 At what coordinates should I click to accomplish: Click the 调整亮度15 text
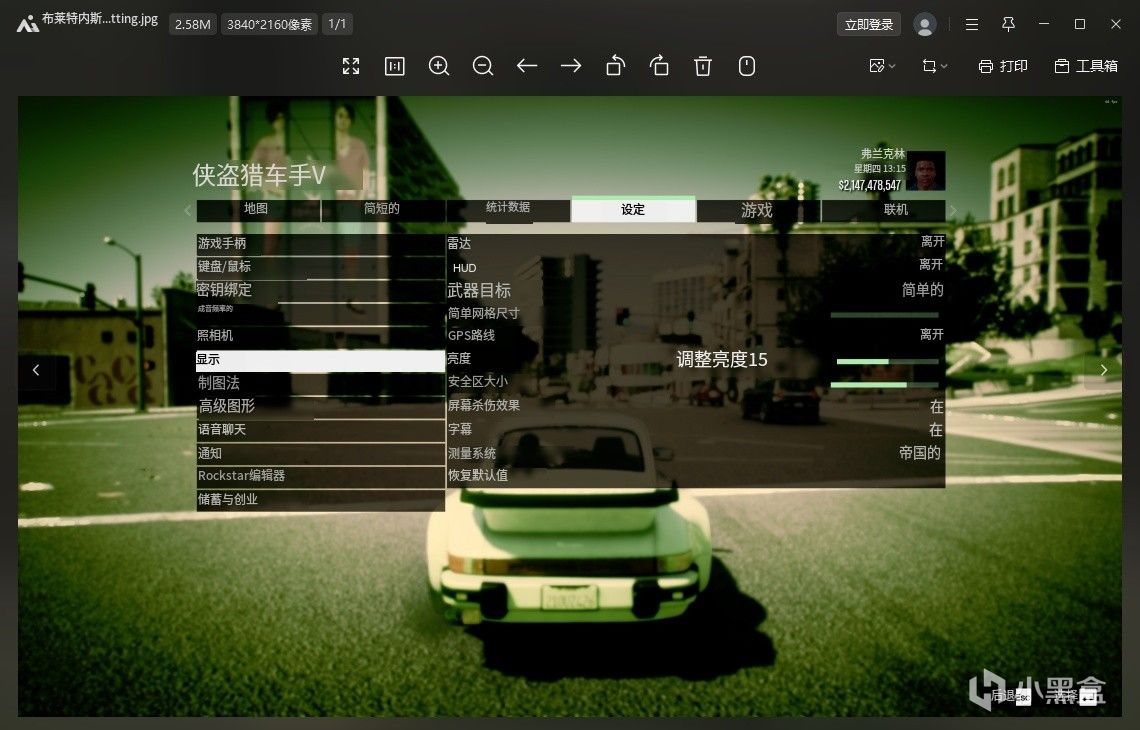[721, 359]
